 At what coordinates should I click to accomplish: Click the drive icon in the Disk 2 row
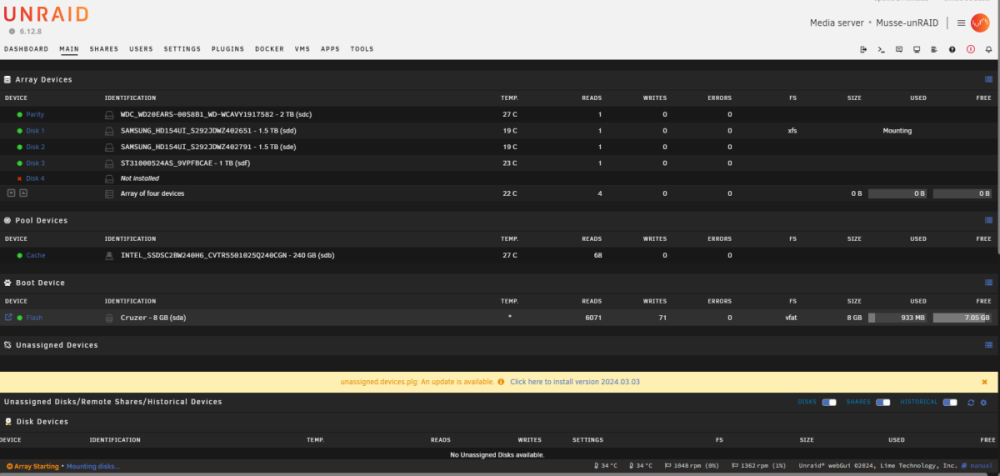click(x=109, y=147)
